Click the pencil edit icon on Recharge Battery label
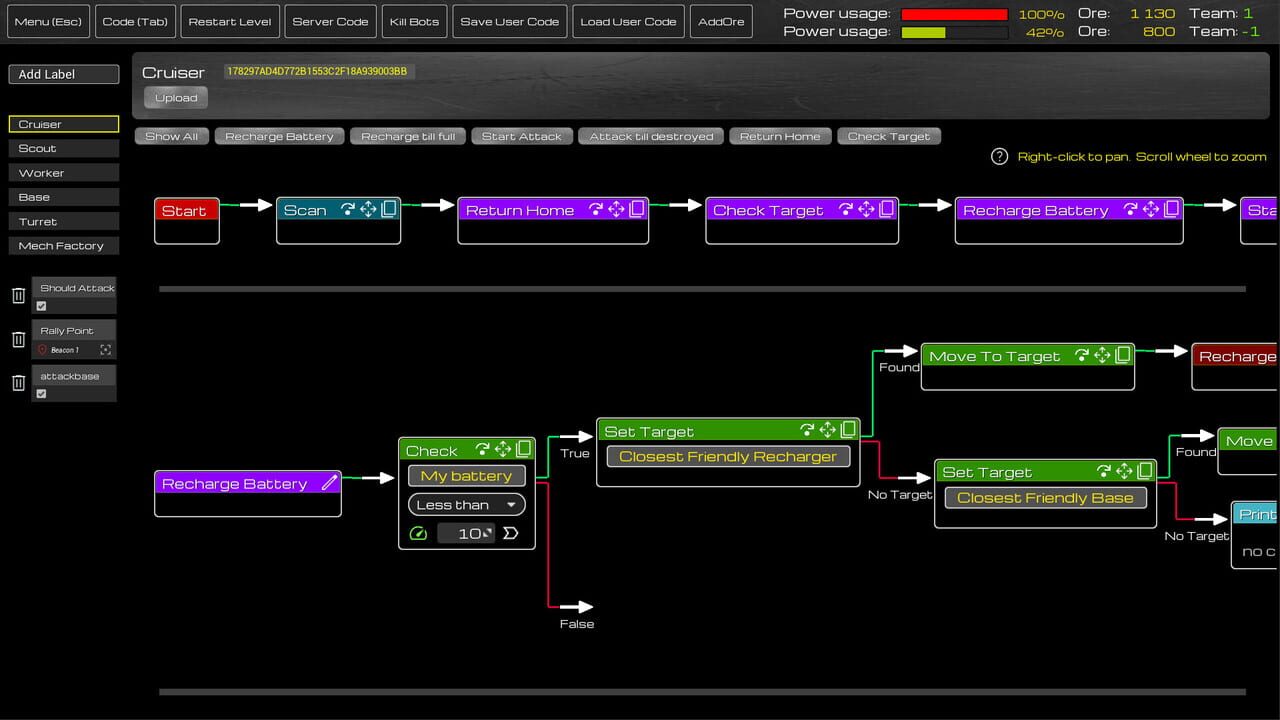 point(330,483)
